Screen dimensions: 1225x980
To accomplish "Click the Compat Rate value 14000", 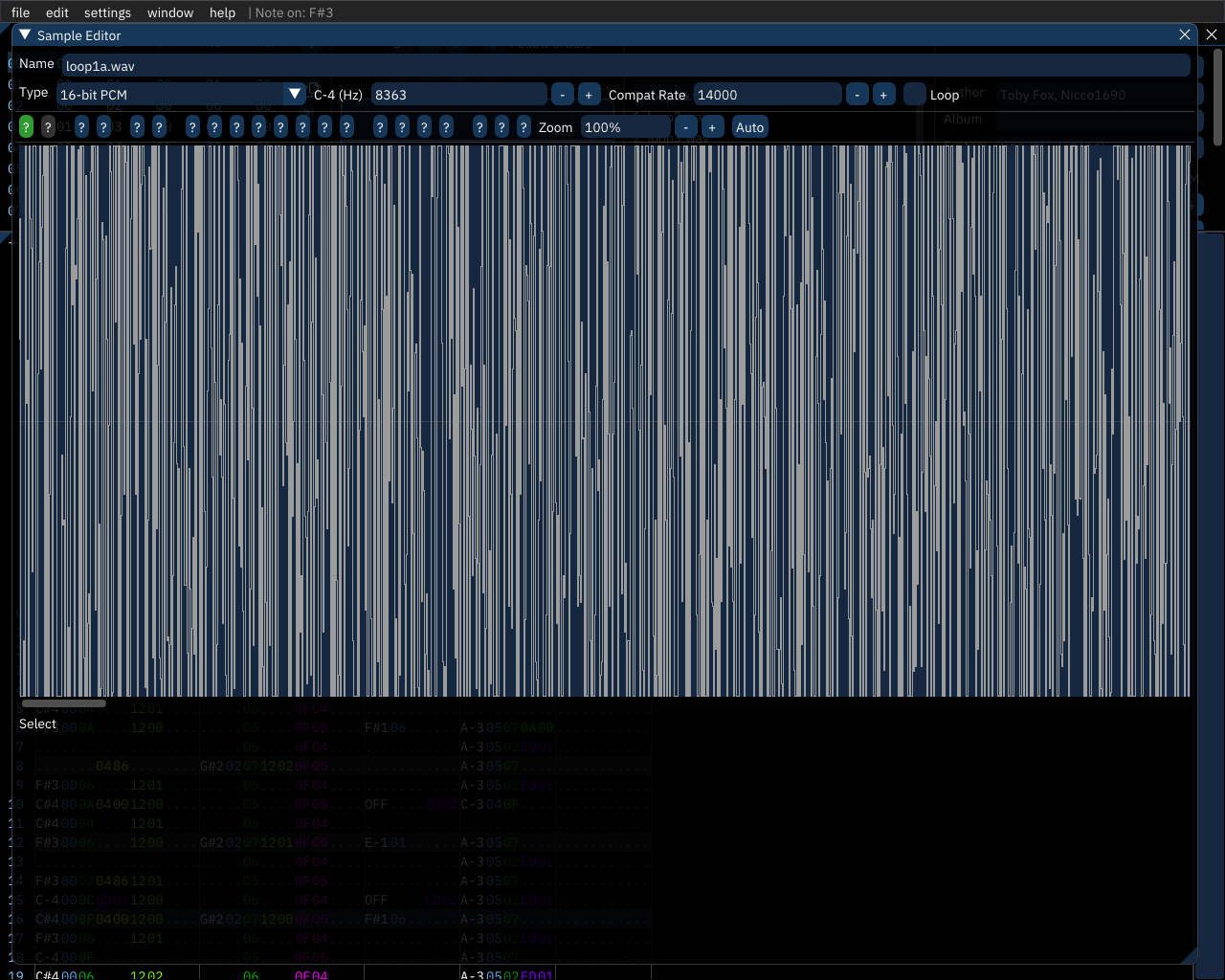I will click(x=768, y=95).
